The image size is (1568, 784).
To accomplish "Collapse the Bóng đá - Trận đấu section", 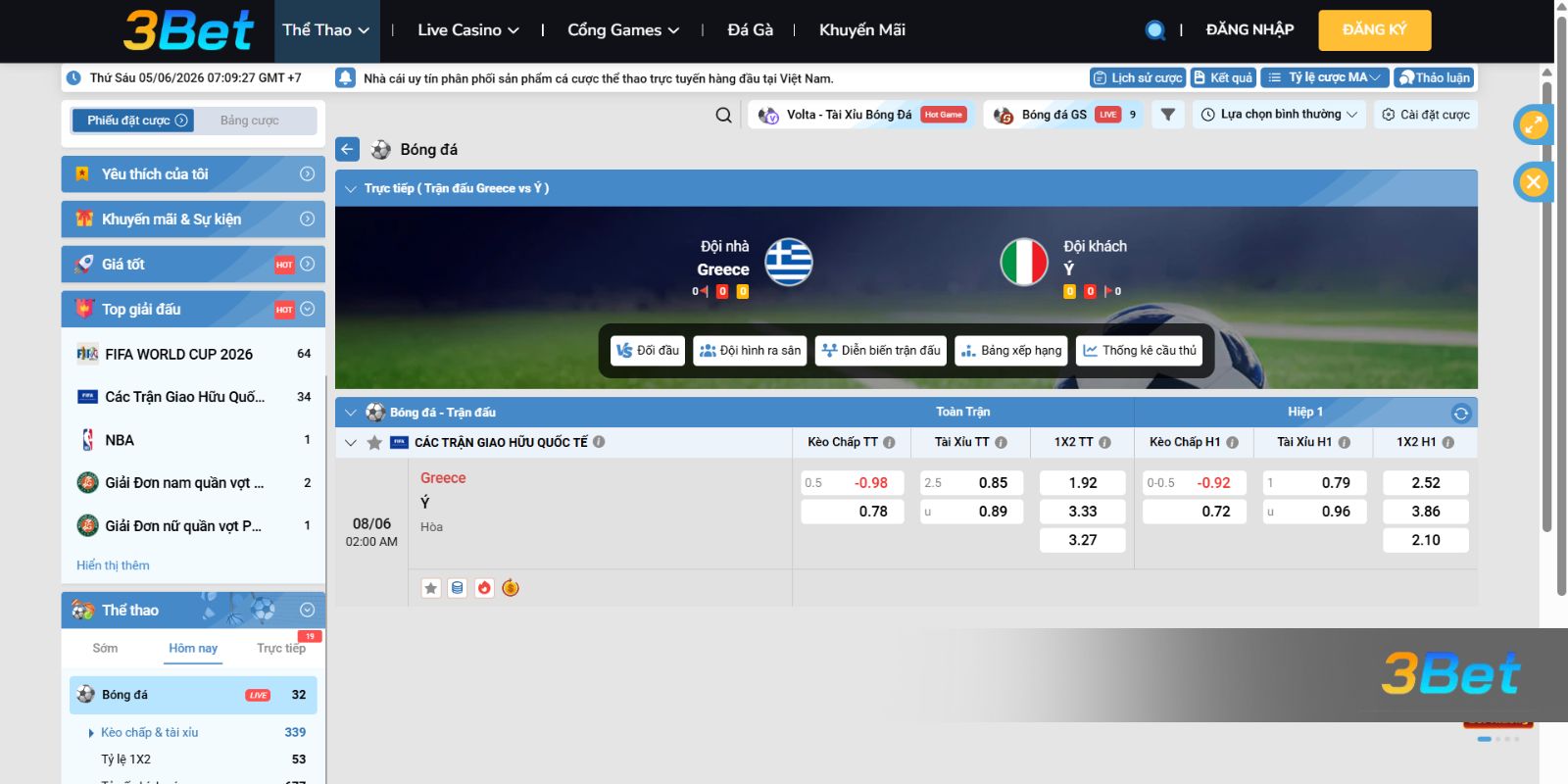I will click(x=351, y=413).
